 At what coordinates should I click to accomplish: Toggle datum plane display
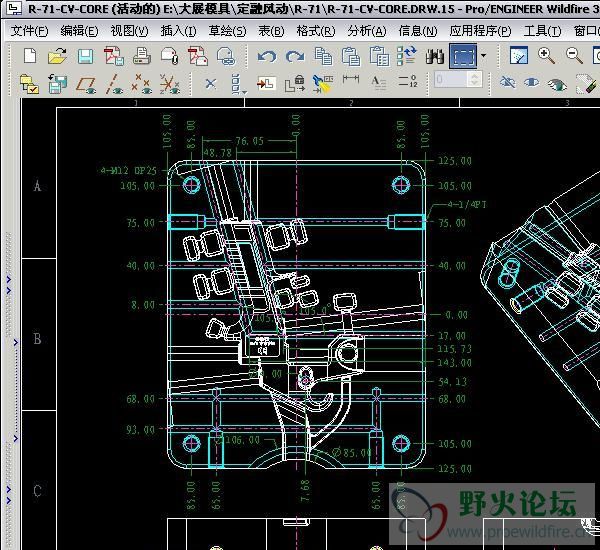tap(86, 85)
